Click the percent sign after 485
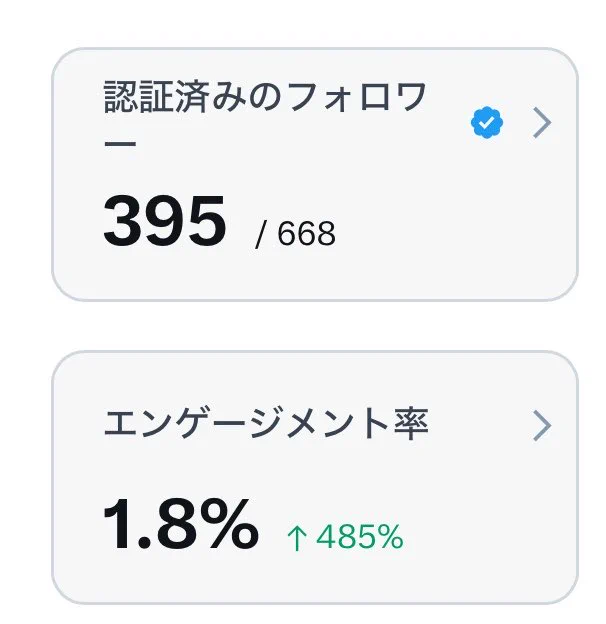This screenshot has height=624, width=606. (x=389, y=537)
